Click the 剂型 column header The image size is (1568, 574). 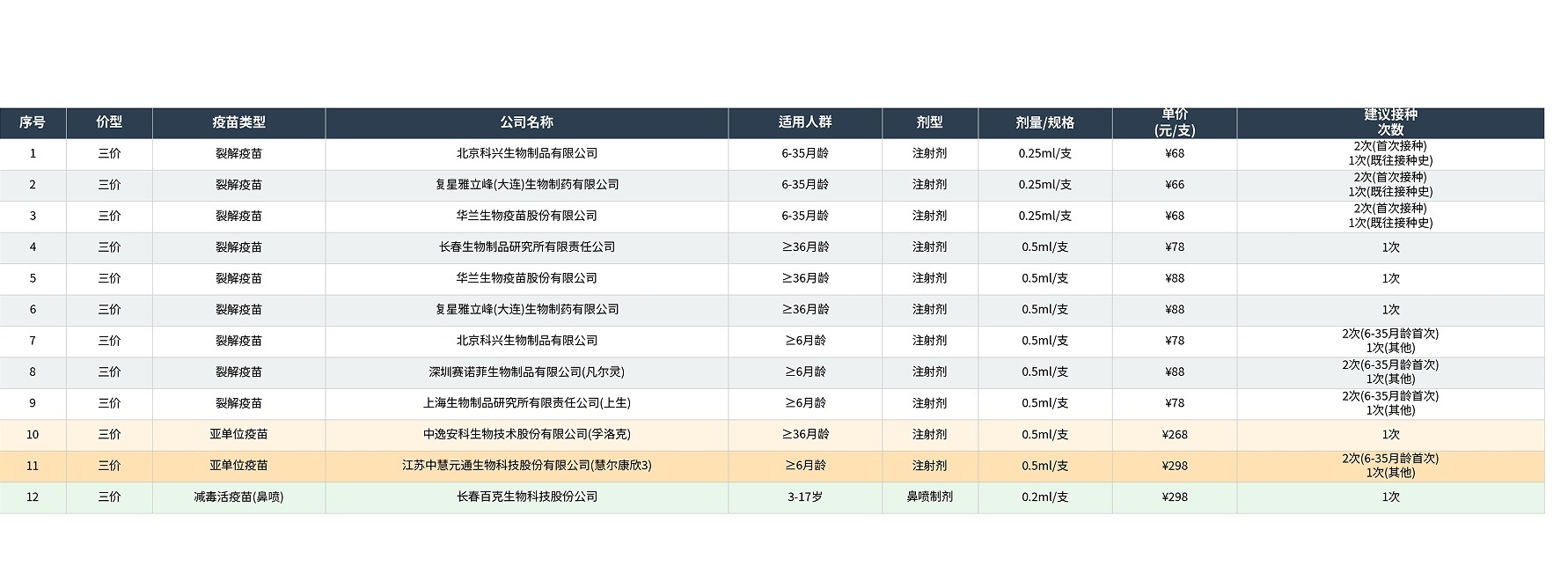tap(930, 123)
